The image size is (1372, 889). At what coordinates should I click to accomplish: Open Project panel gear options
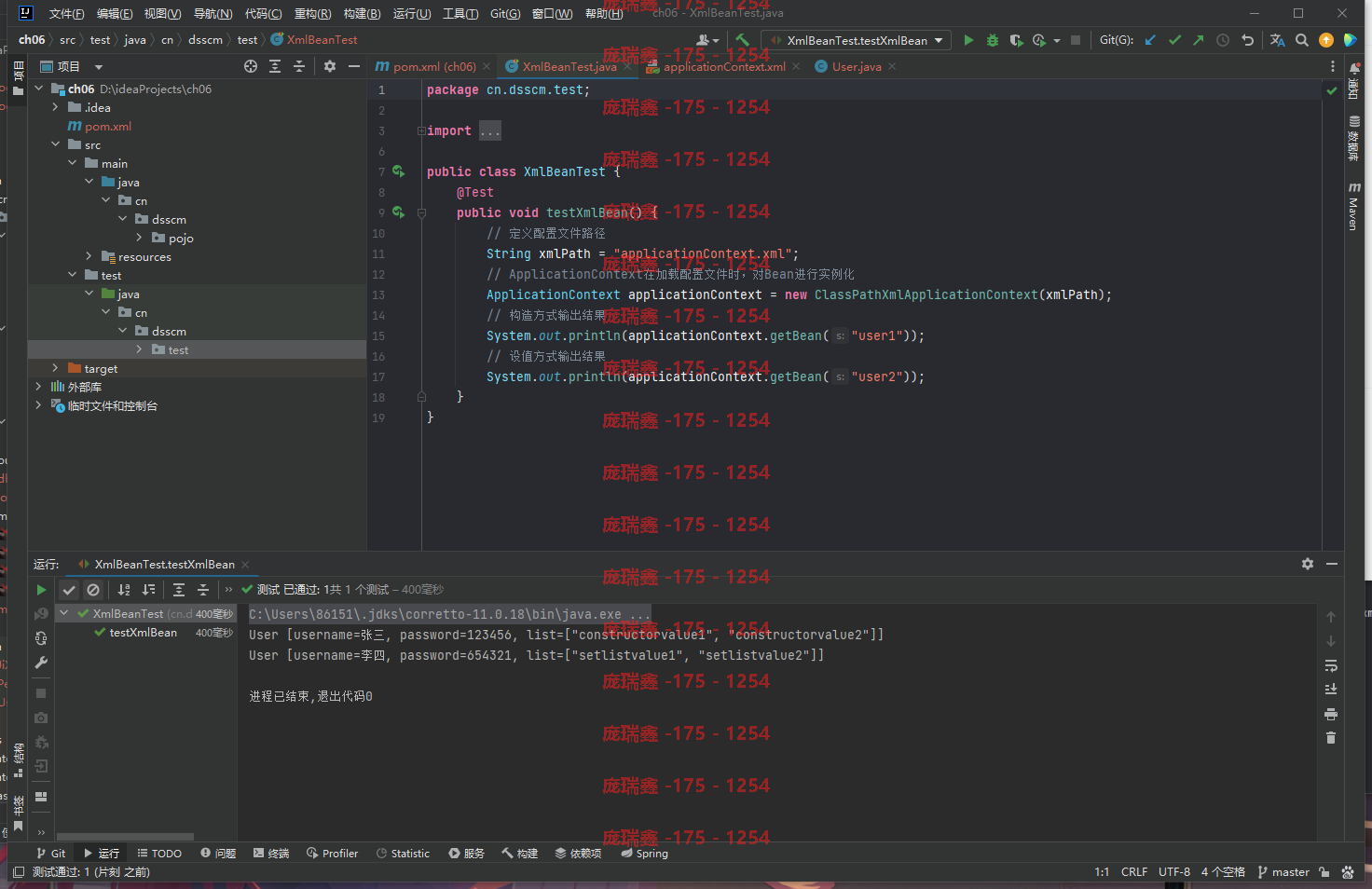tap(330, 66)
